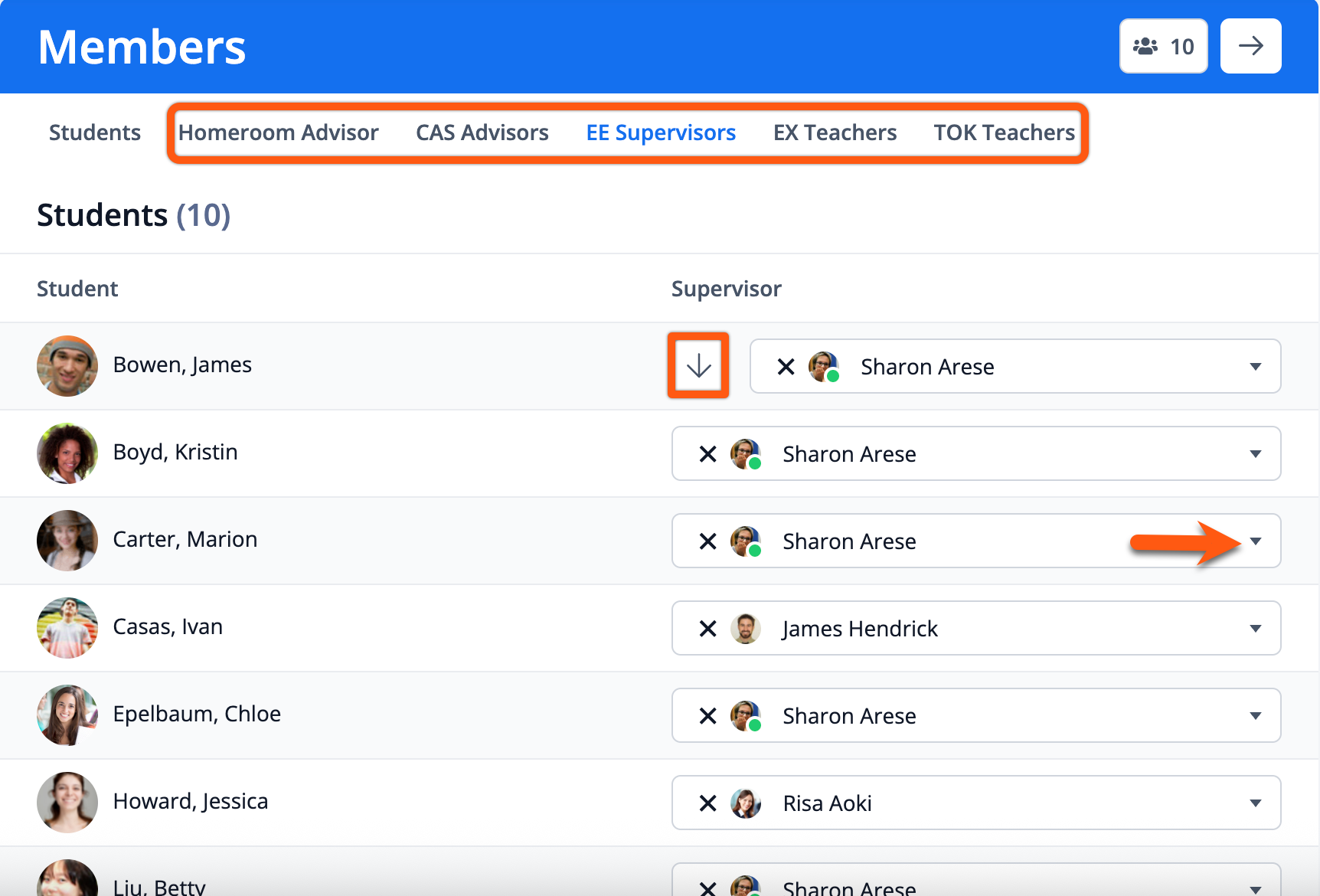This screenshot has width=1320, height=896.
Task: Clear supervisor X for Marion Carter
Action: (x=707, y=541)
